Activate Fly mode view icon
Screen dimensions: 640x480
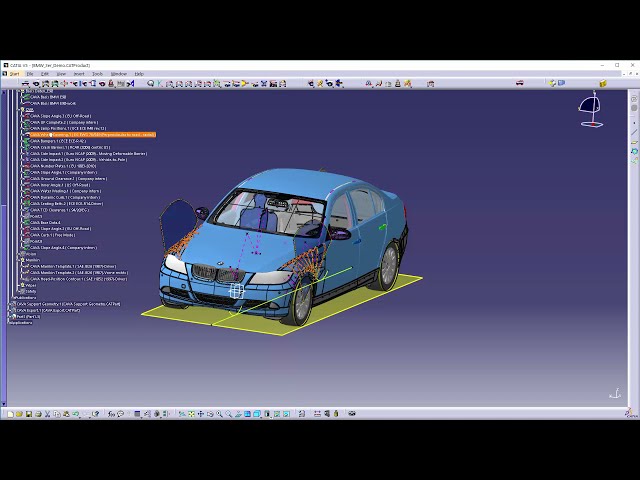pyautogui.click(x=182, y=414)
